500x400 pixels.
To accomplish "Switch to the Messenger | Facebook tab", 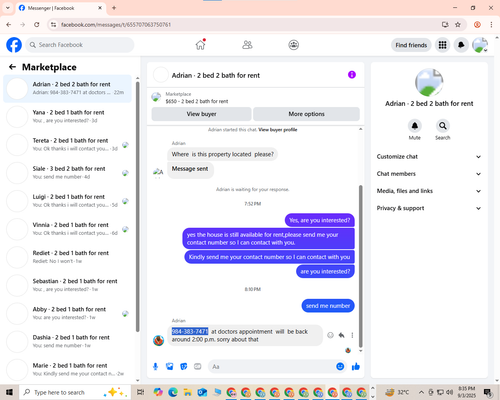I will click(60, 8).
